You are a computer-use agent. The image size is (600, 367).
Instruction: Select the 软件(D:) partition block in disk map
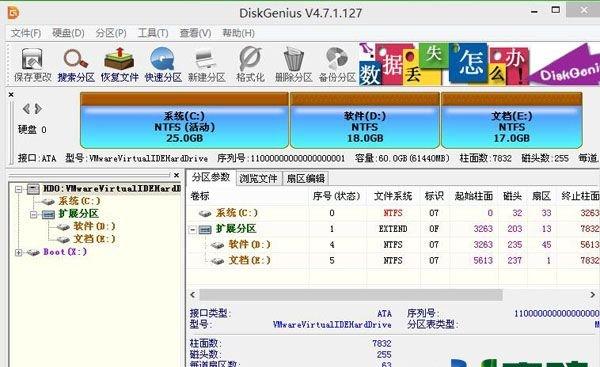(x=365, y=120)
